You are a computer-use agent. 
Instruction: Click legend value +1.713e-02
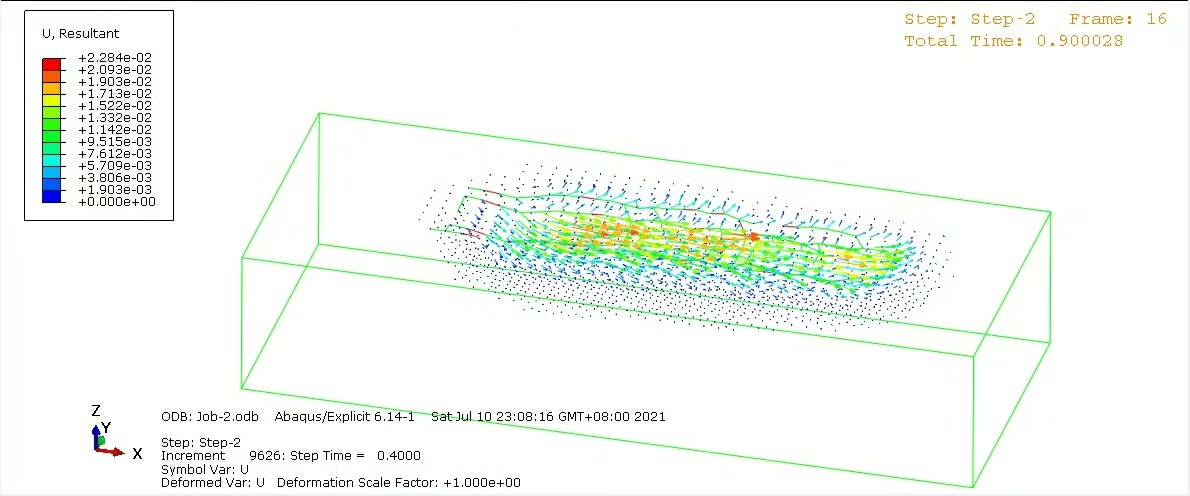(x=117, y=93)
